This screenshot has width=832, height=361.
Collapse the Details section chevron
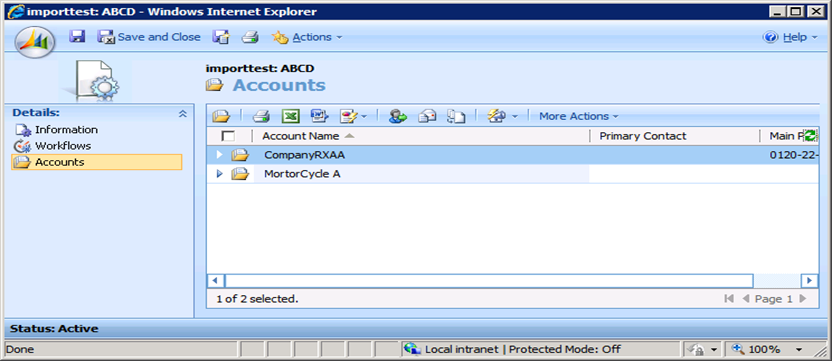click(183, 113)
